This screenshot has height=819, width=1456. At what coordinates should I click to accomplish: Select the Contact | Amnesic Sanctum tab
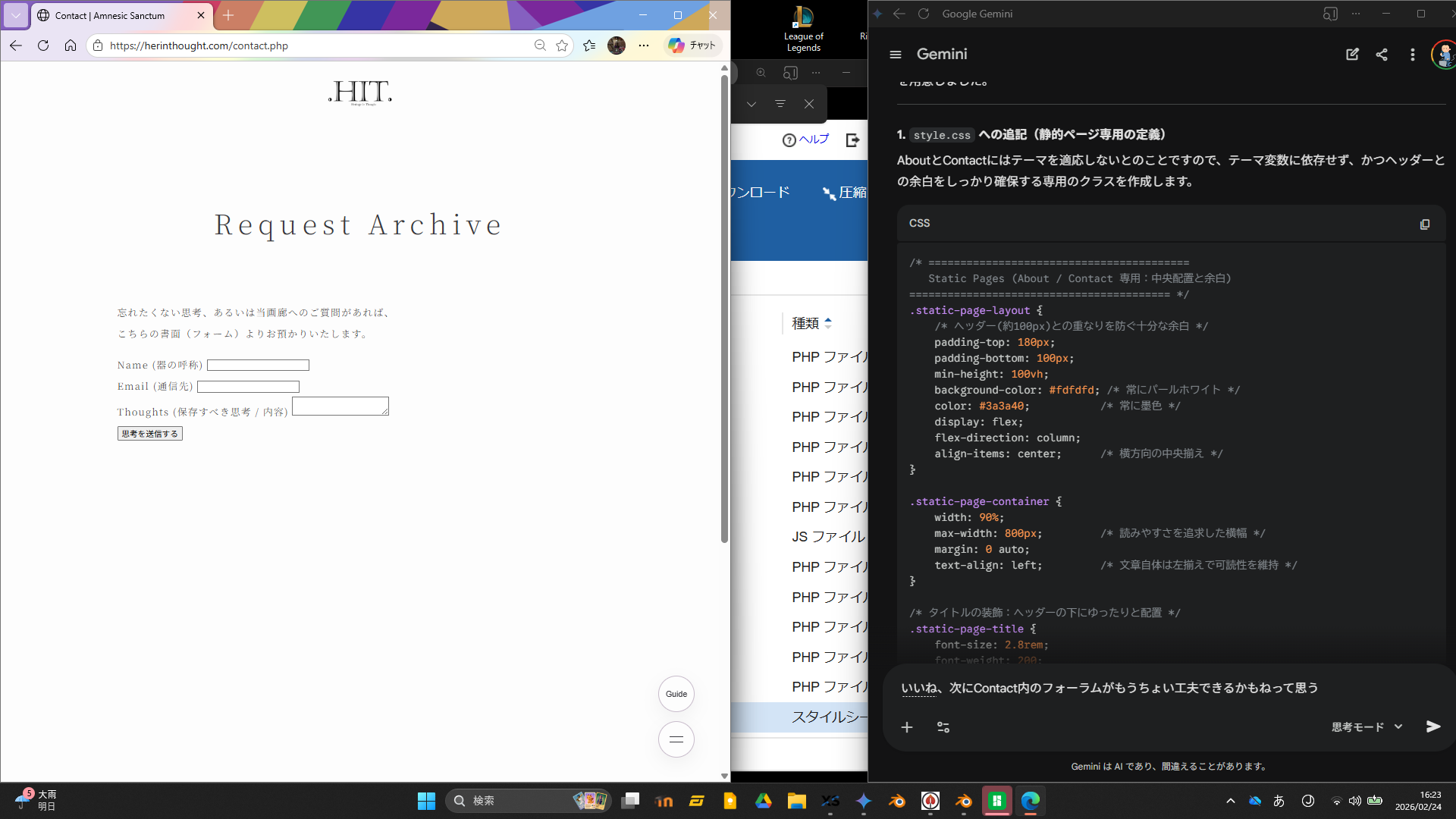pyautogui.click(x=110, y=15)
